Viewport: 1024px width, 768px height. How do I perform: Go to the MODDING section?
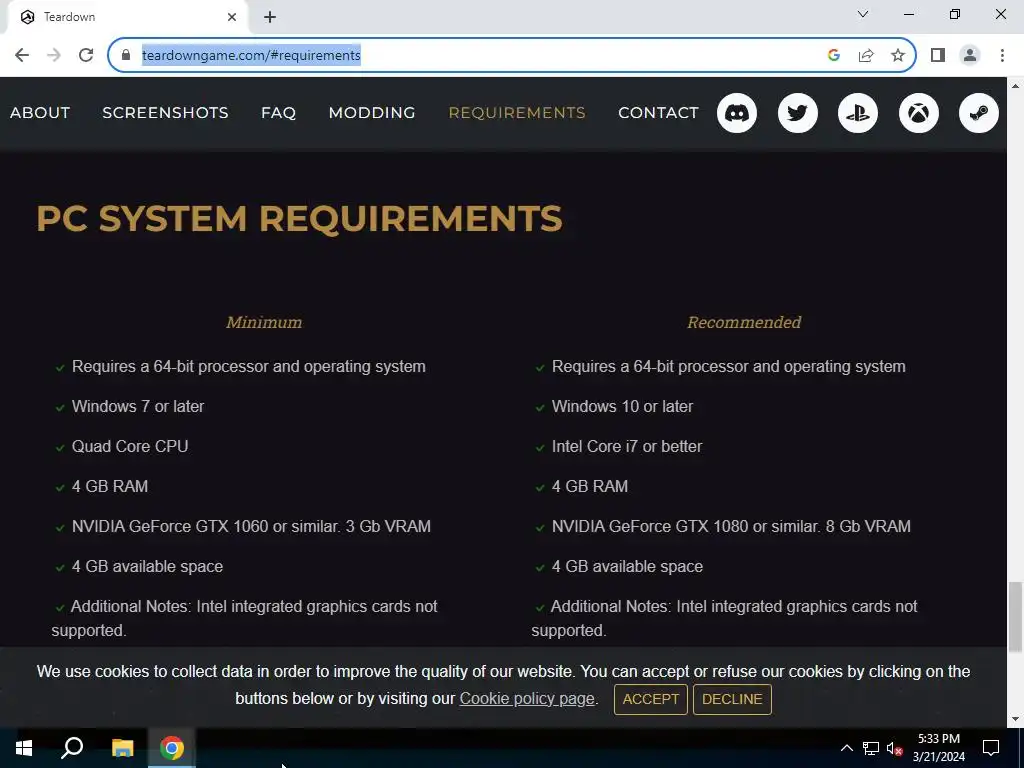tap(372, 113)
